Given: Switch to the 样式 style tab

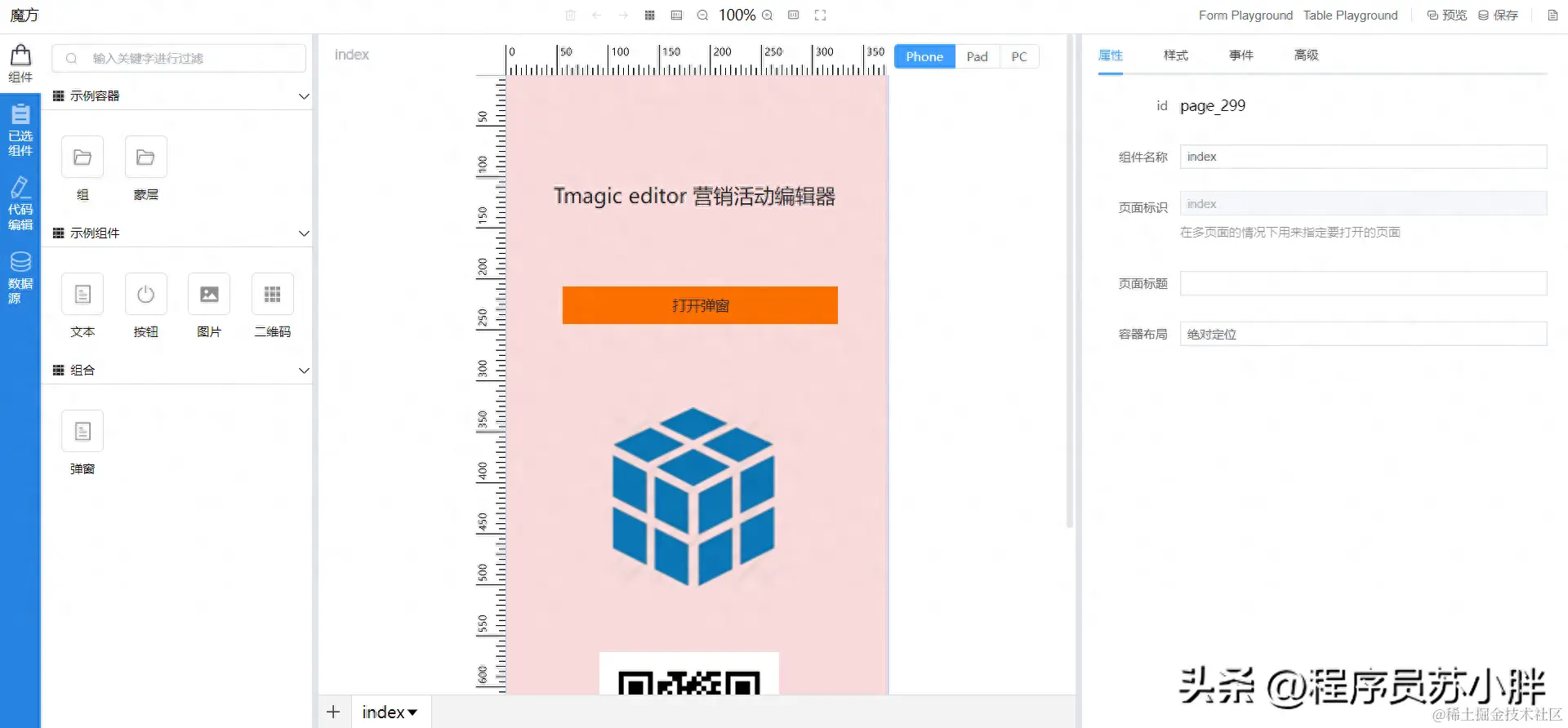Looking at the screenshot, I should point(1176,55).
